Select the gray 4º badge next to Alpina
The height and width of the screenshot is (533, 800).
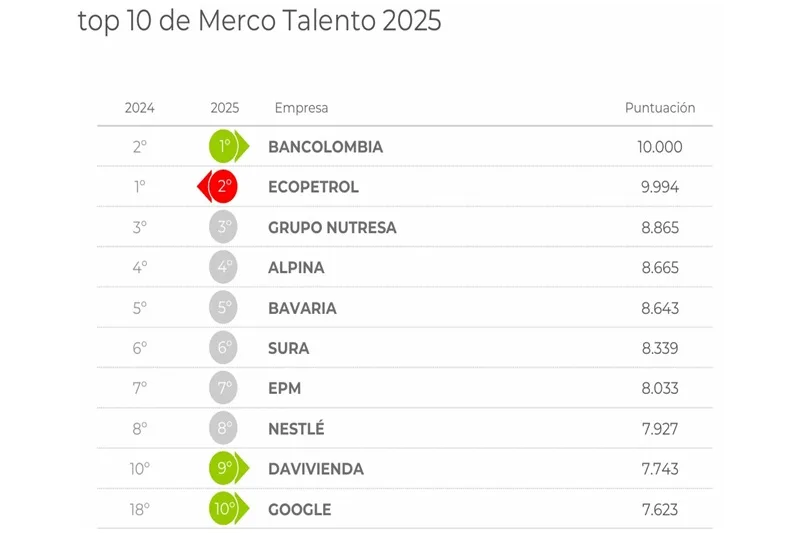click(224, 268)
